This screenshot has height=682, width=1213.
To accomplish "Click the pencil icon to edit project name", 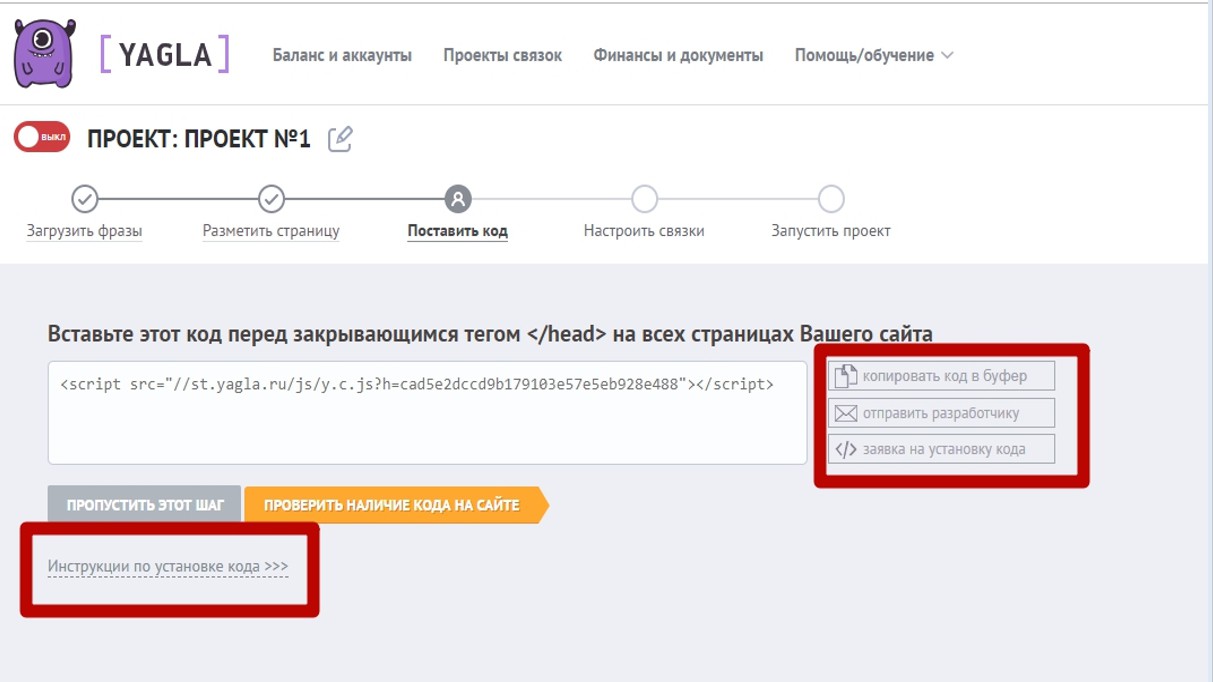I will pos(340,138).
